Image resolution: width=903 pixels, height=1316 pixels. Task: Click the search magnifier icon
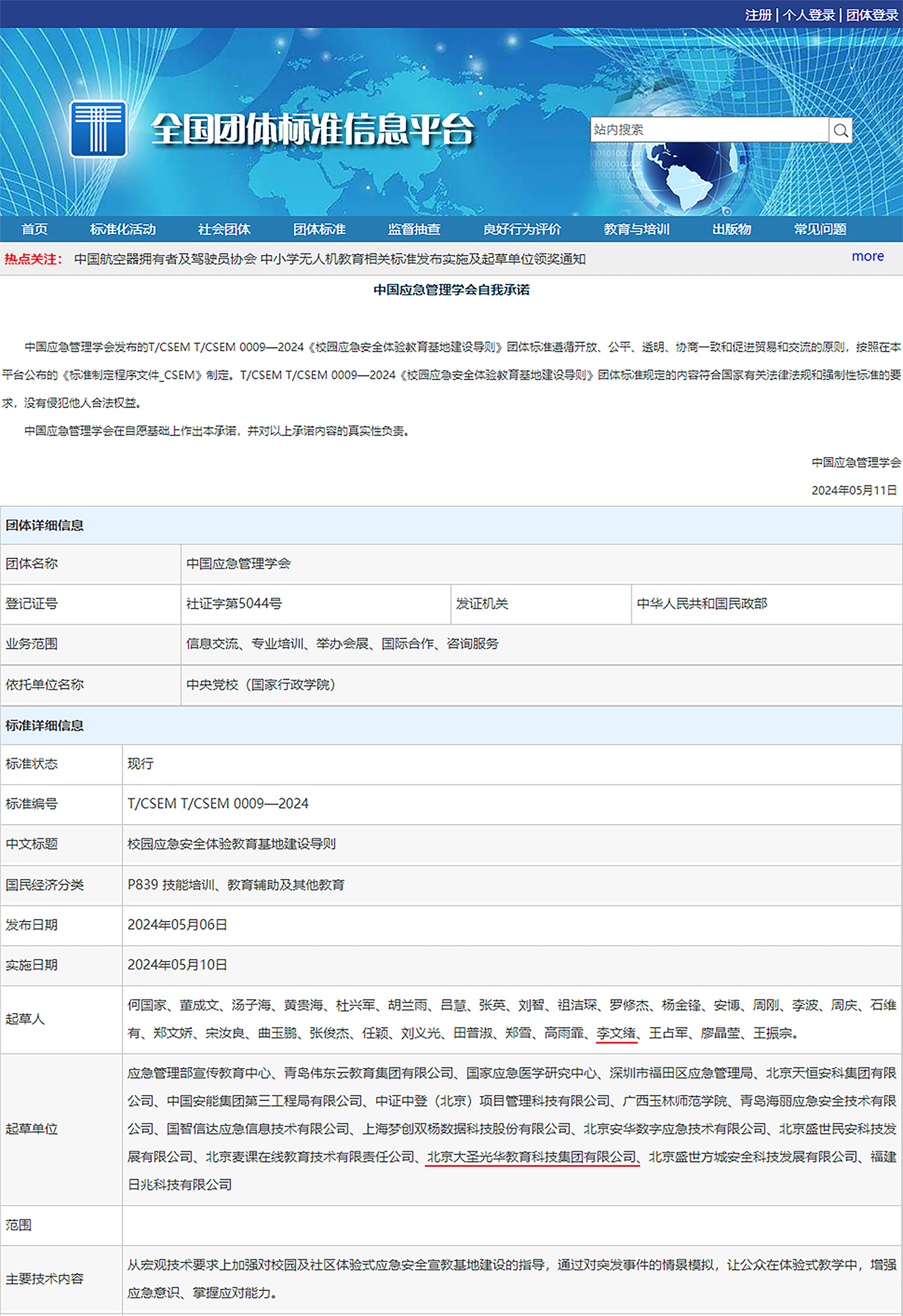point(840,130)
